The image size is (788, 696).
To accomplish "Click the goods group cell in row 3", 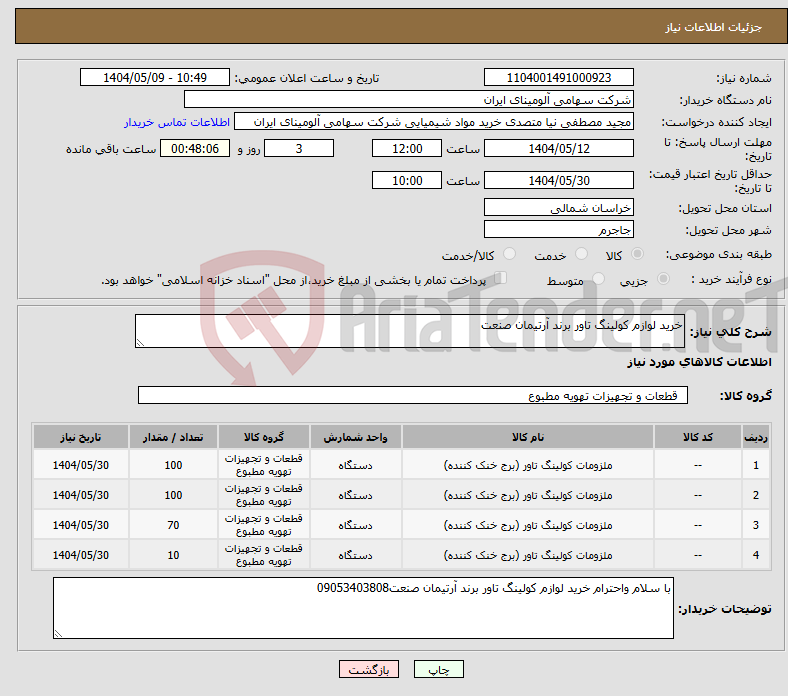I will point(263,525).
